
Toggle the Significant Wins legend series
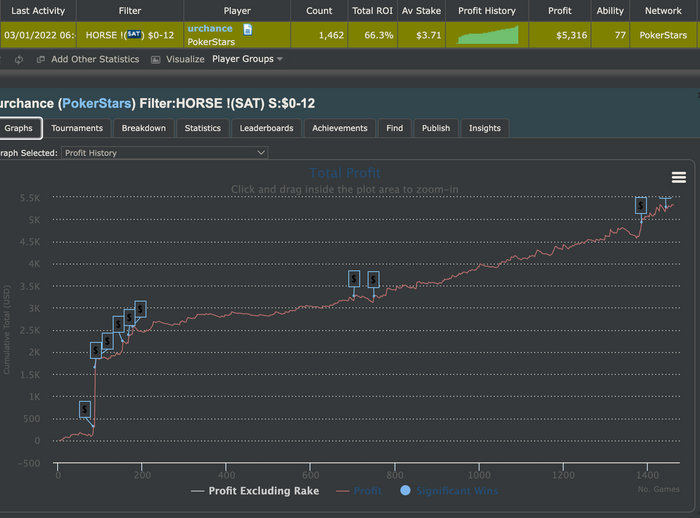tap(449, 491)
